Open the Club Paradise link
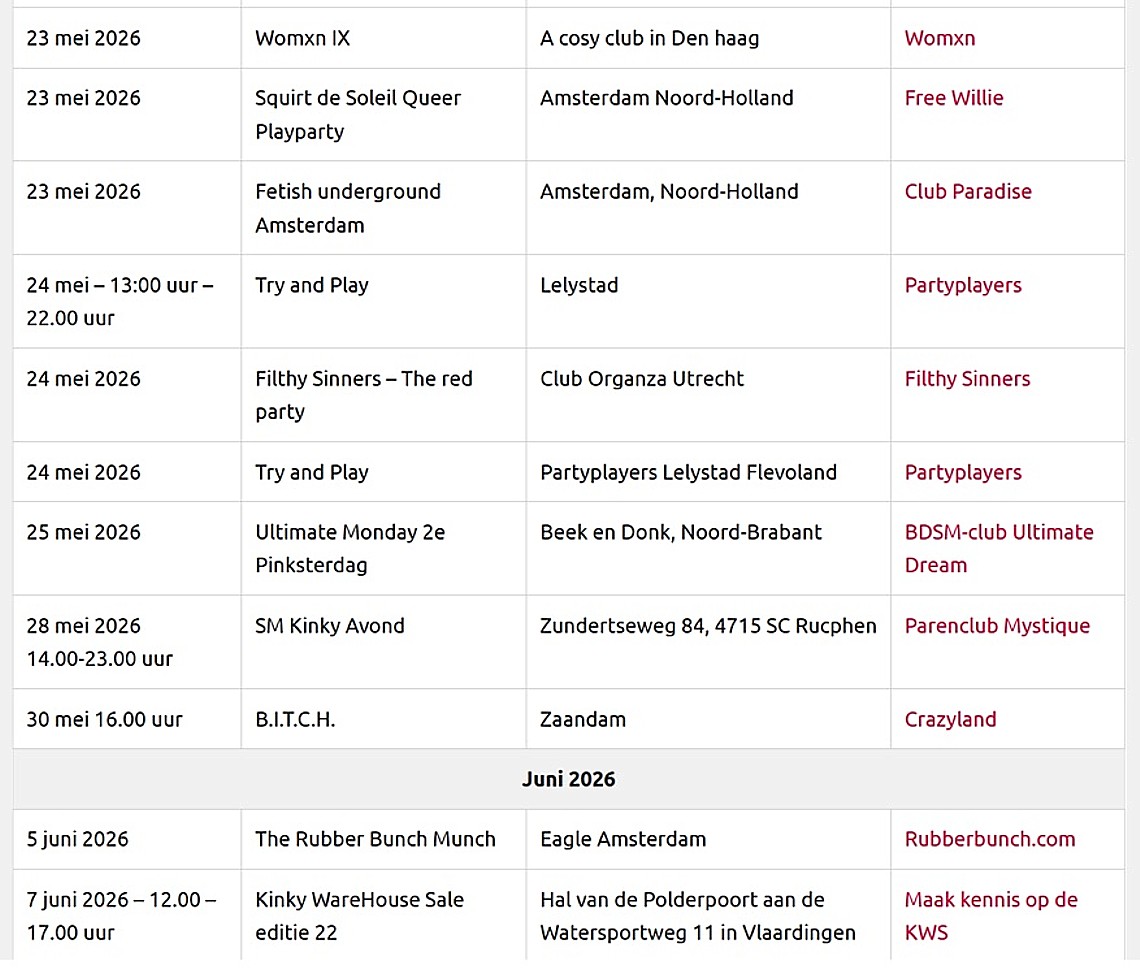The width and height of the screenshot is (1140, 970). pos(968,192)
